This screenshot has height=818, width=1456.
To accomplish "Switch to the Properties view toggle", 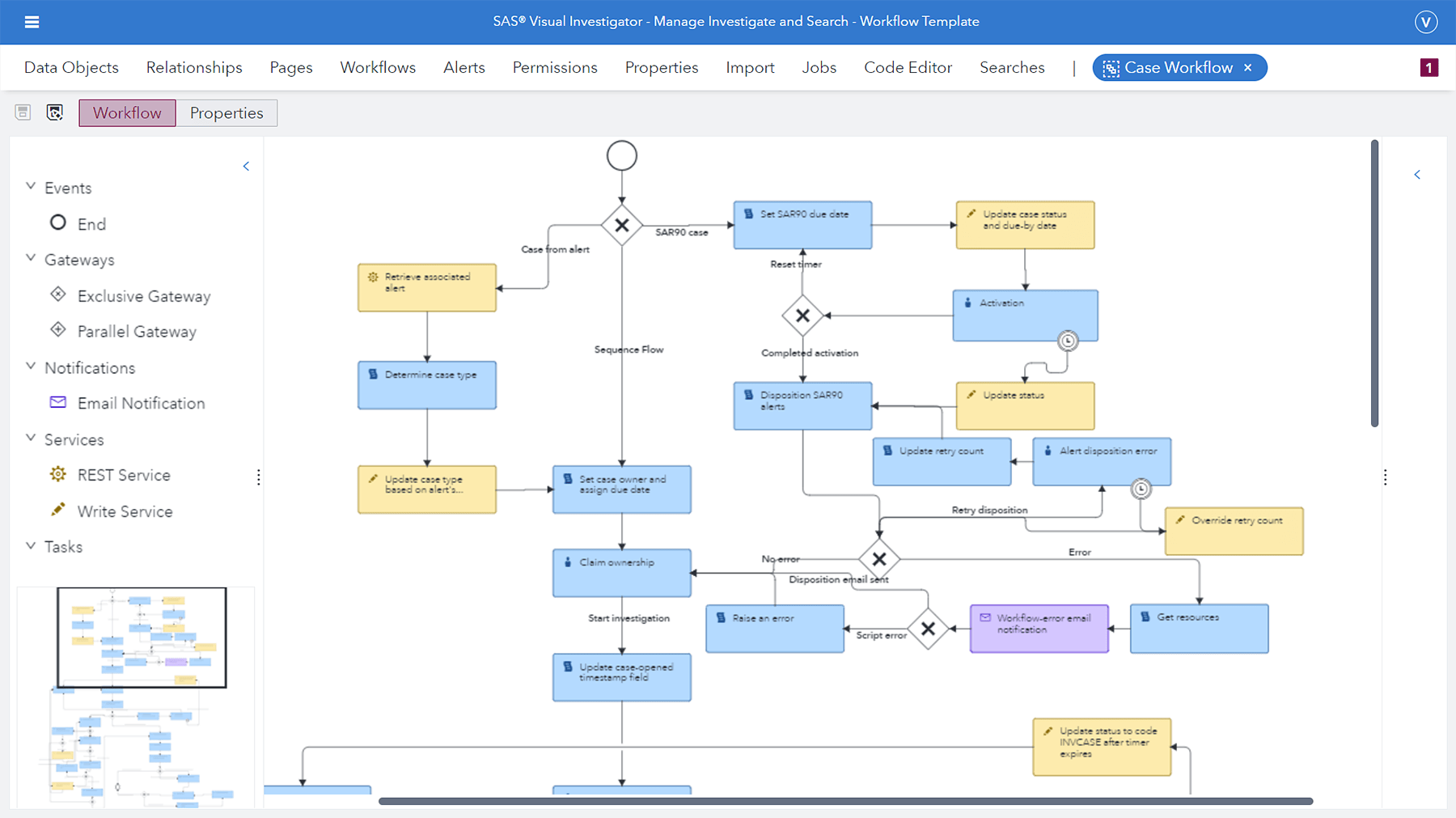I will [x=226, y=113].
